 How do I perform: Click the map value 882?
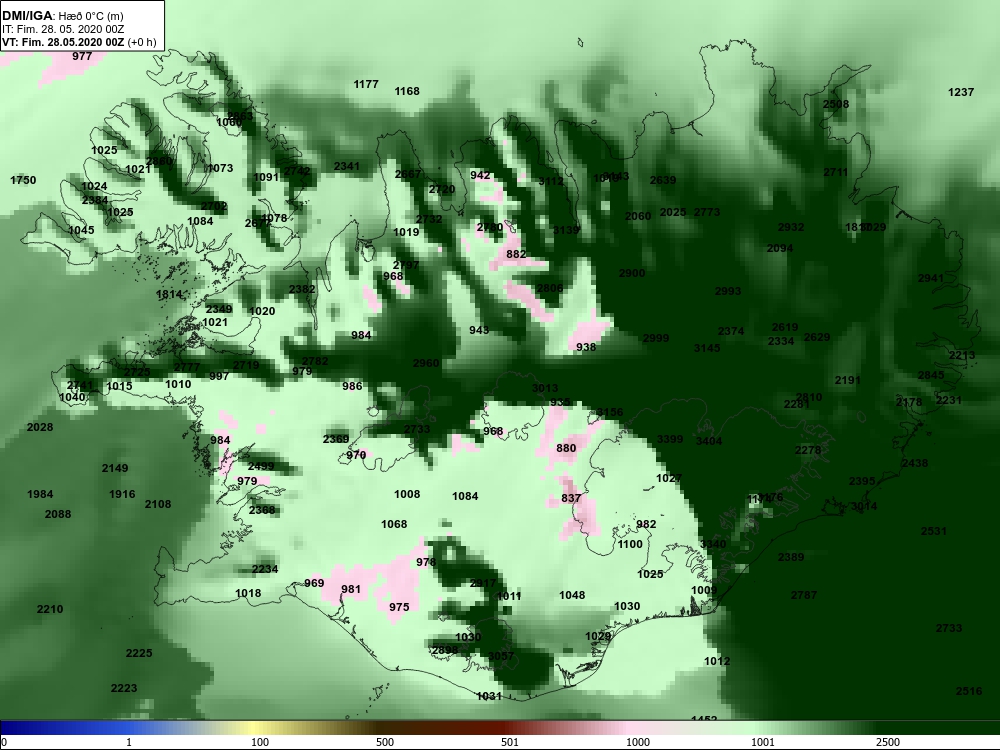pos(516,254)
